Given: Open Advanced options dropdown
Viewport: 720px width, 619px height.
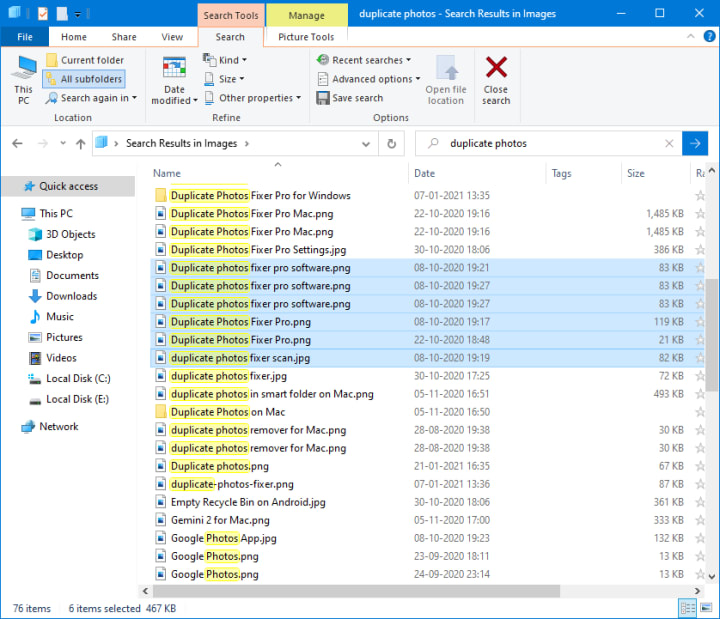Looking at the screenshot, I should (x=368, y=79).
